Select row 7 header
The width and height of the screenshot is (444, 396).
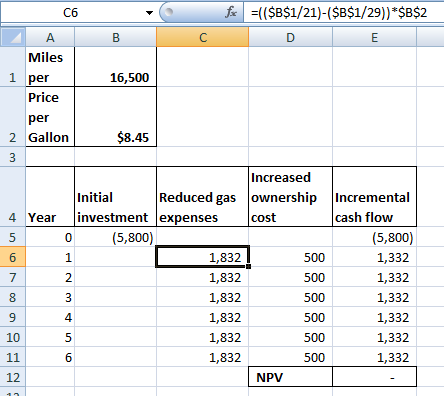(13, 277)
